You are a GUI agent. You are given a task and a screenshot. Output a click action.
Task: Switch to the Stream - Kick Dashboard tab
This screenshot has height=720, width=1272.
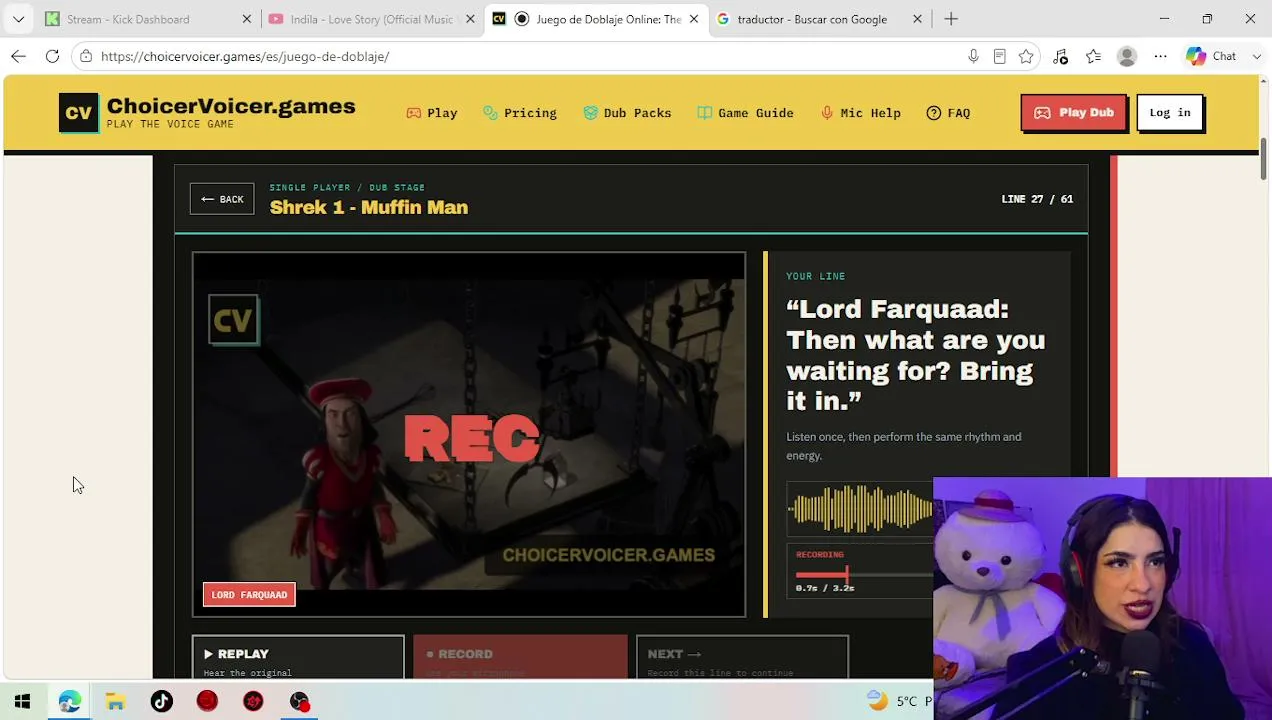[x=128, y=19]
